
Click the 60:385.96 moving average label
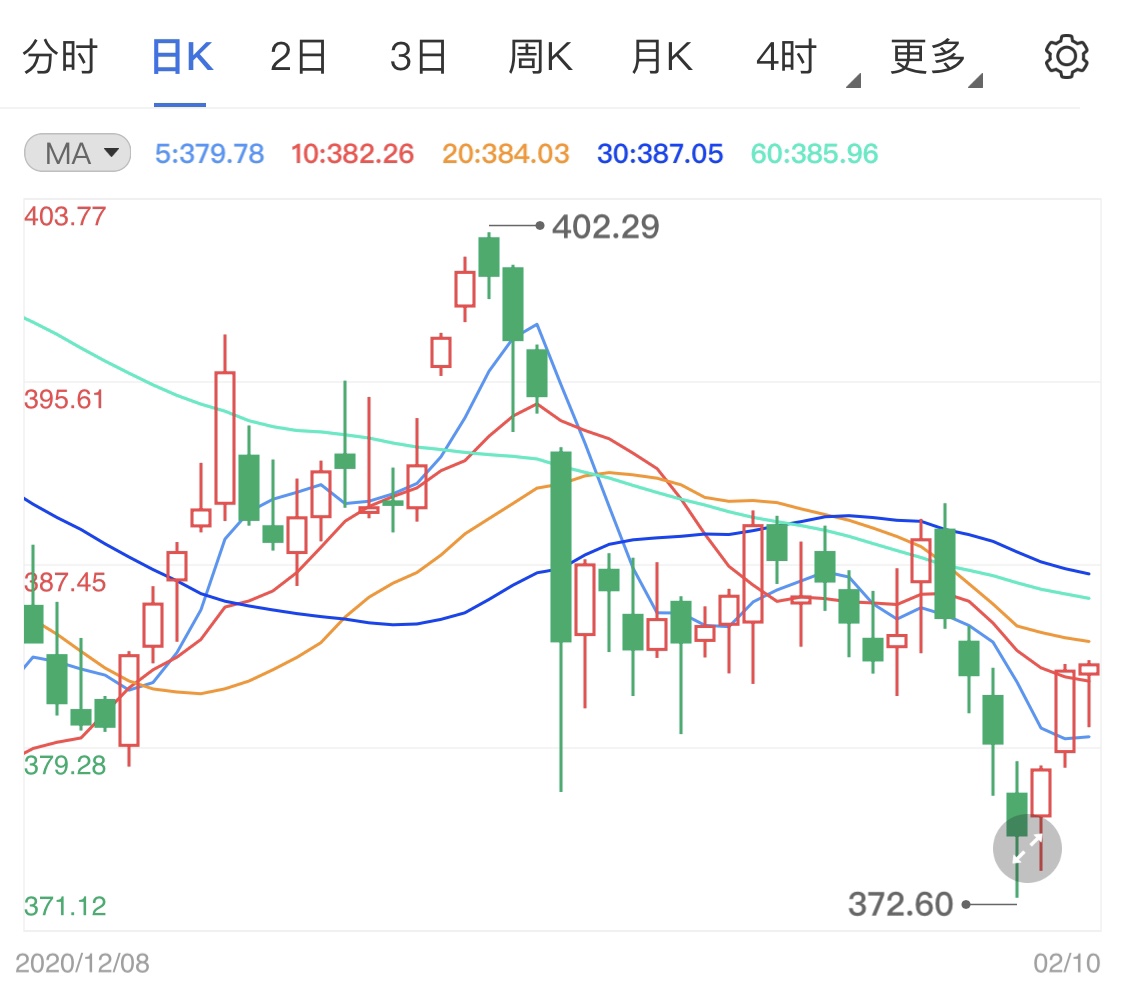click(x=813, y=152)
